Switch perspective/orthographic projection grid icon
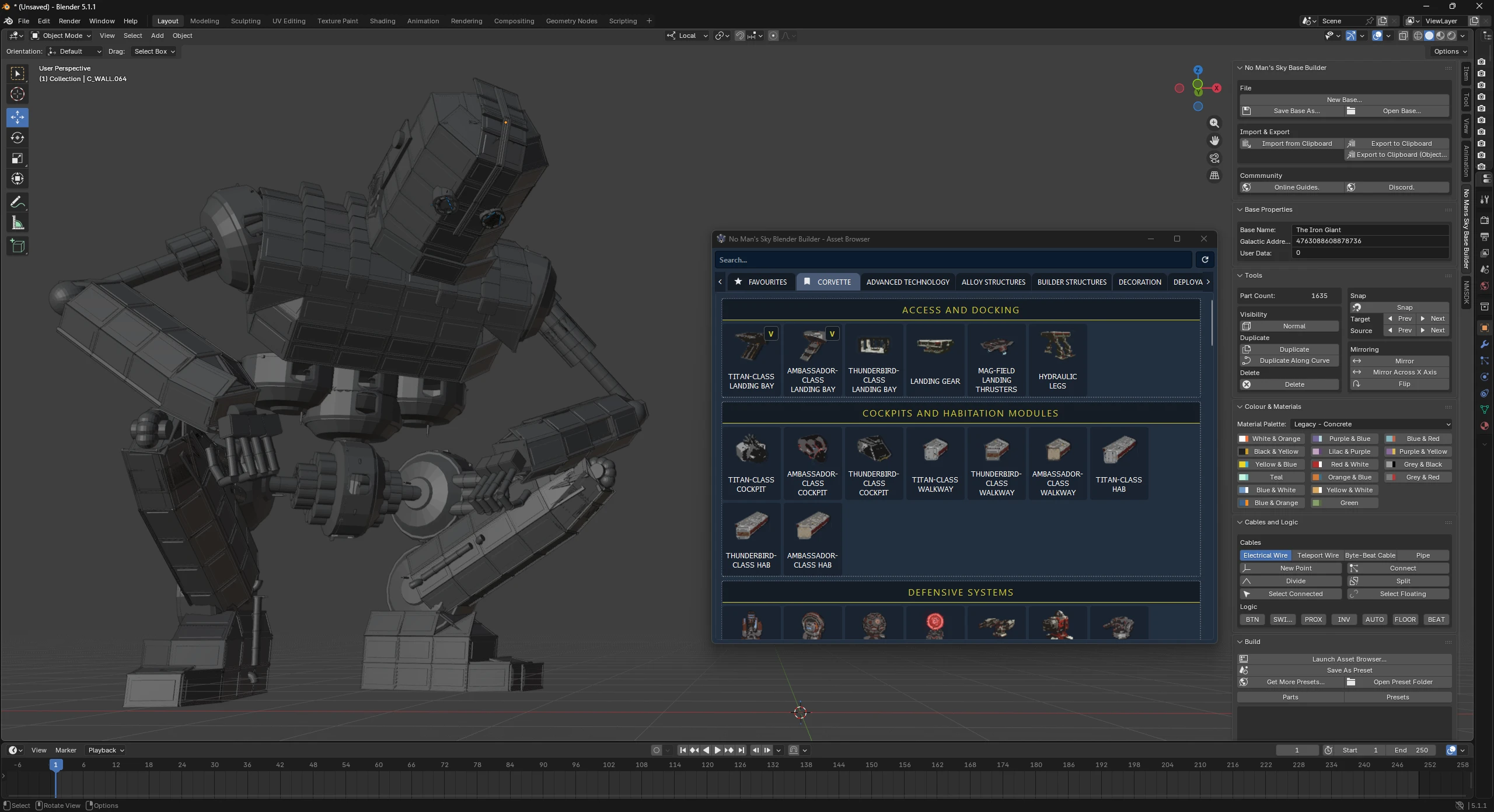Image resolution: width=1494 pixels, height=812 pixels. tap(1214, 176)
